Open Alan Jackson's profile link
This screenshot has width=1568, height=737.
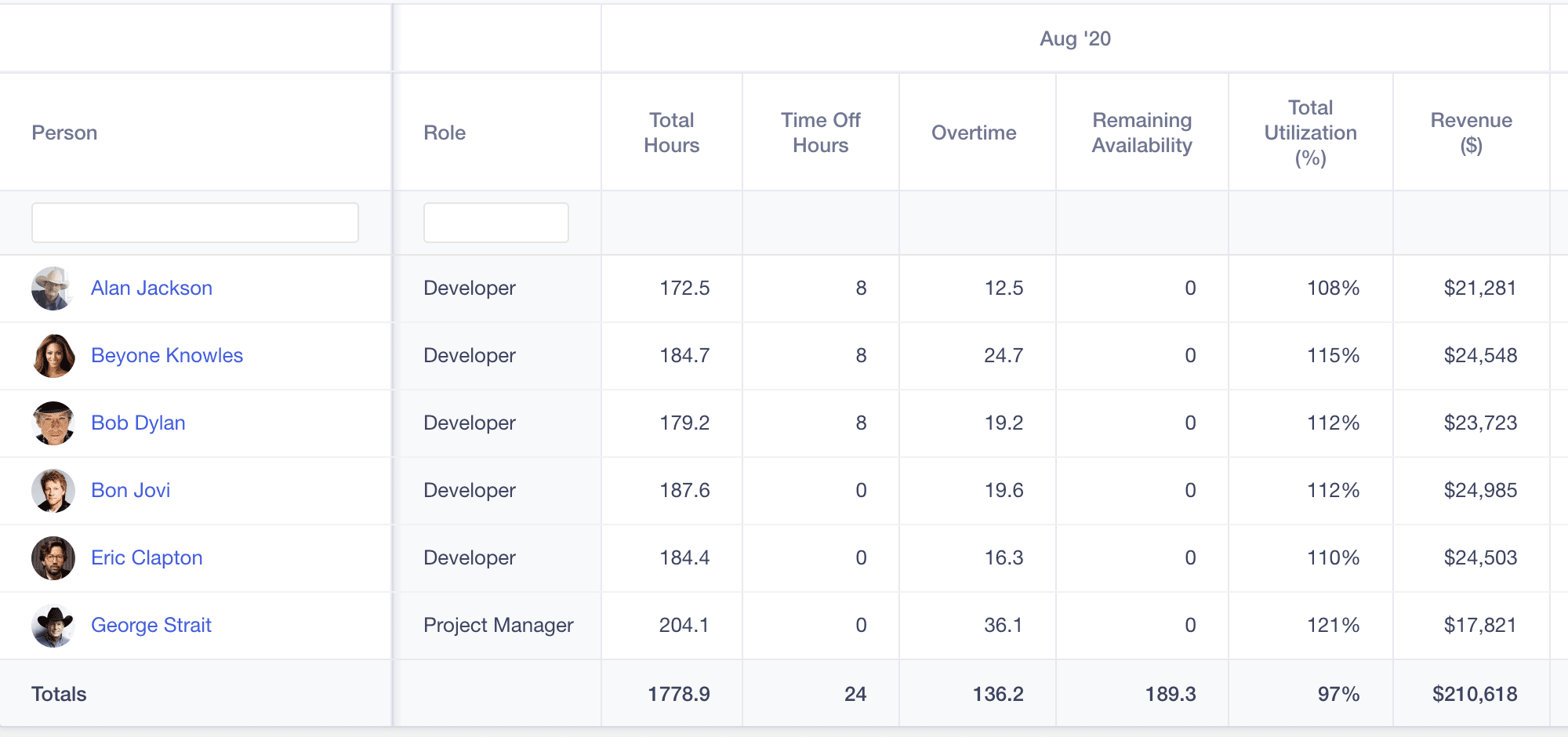(151, 289)
